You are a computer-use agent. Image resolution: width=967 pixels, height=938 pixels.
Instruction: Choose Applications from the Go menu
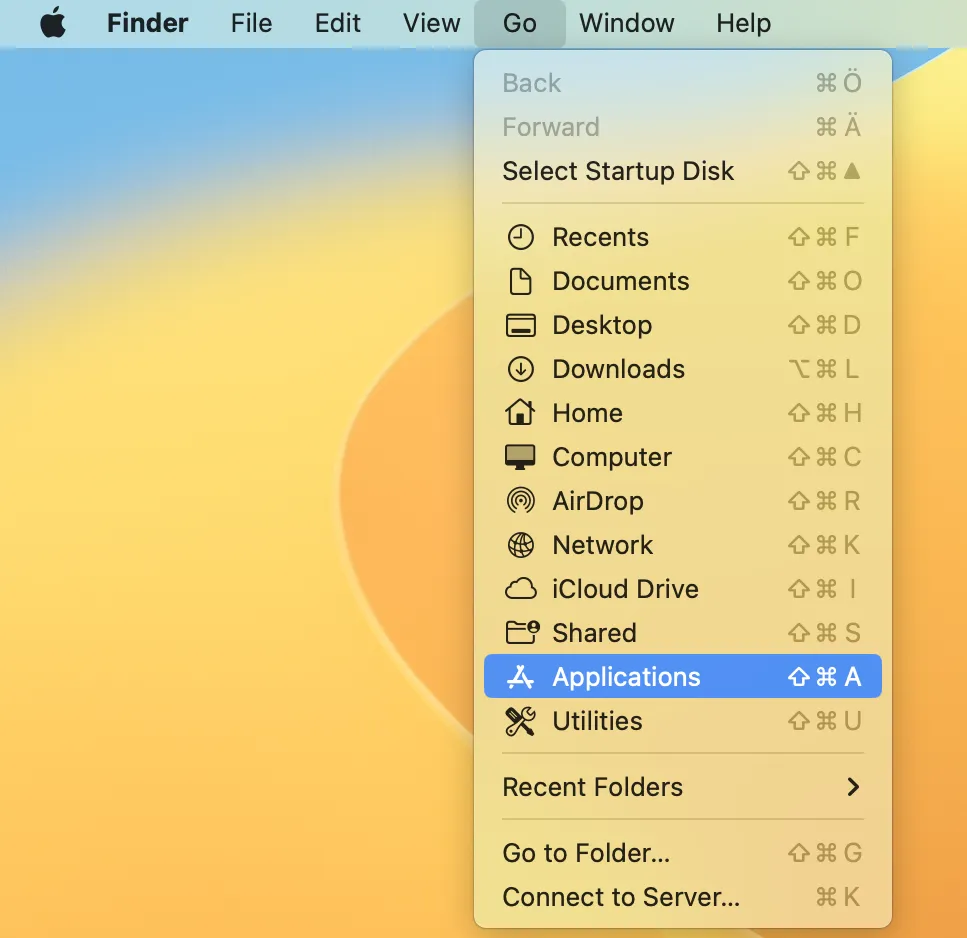(626, 677)
